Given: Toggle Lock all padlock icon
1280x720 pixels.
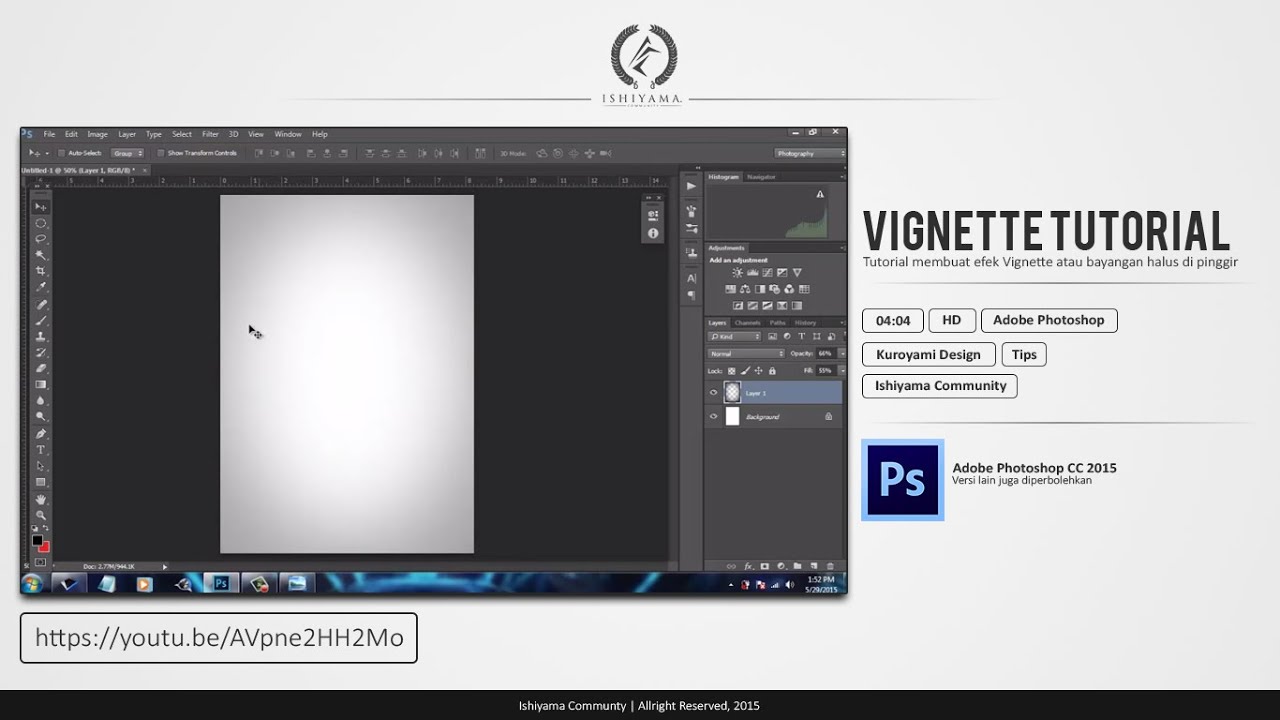Looking at the screenshot, I should 772,371.
